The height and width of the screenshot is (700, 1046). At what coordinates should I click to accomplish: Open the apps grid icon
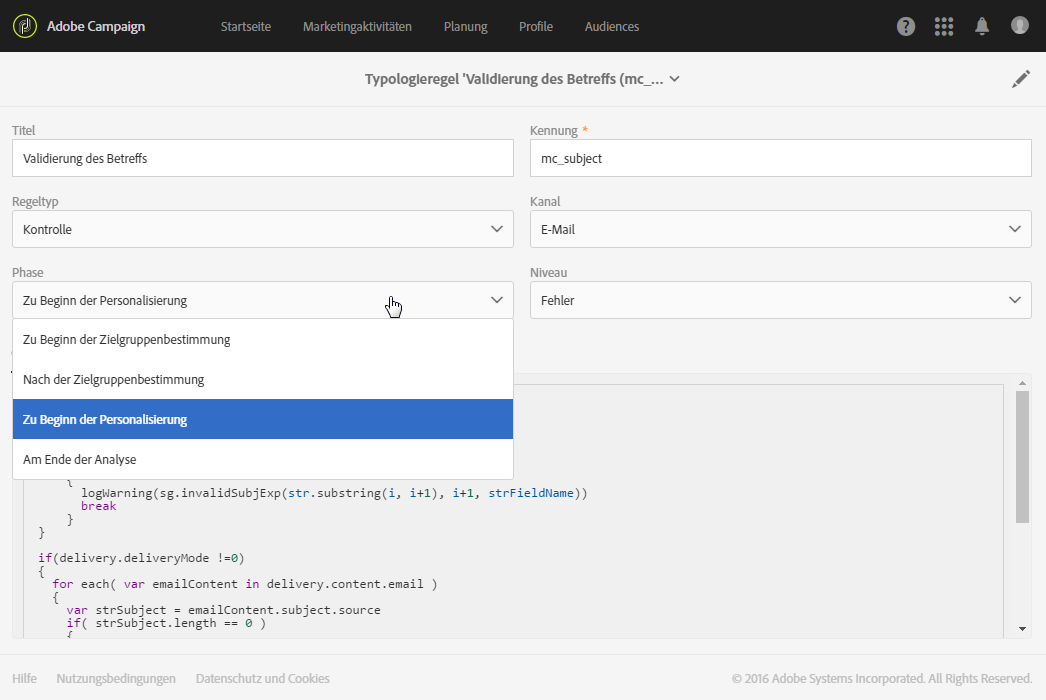(944, 27)
